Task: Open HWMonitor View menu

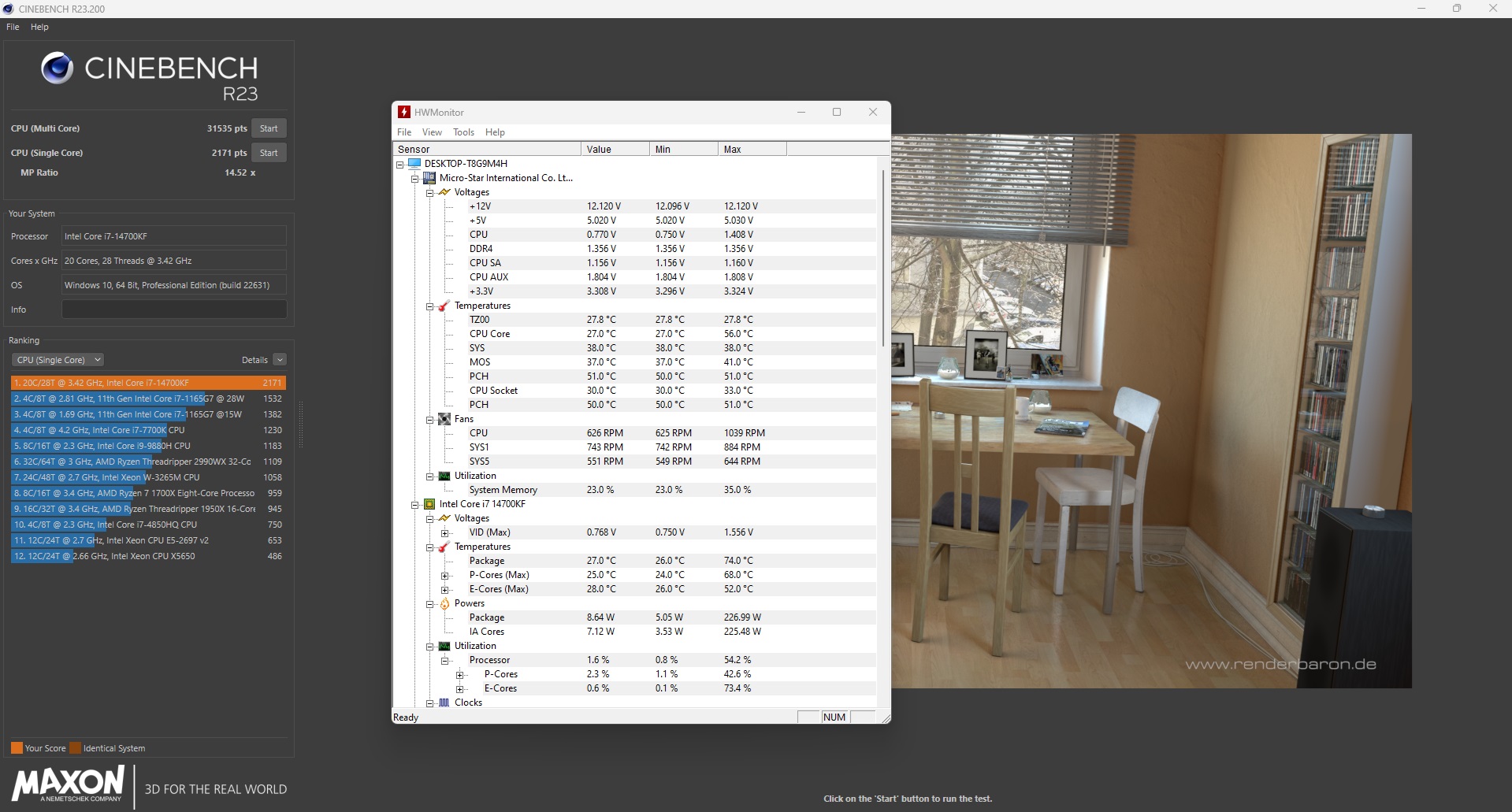Action: (432, 132)
